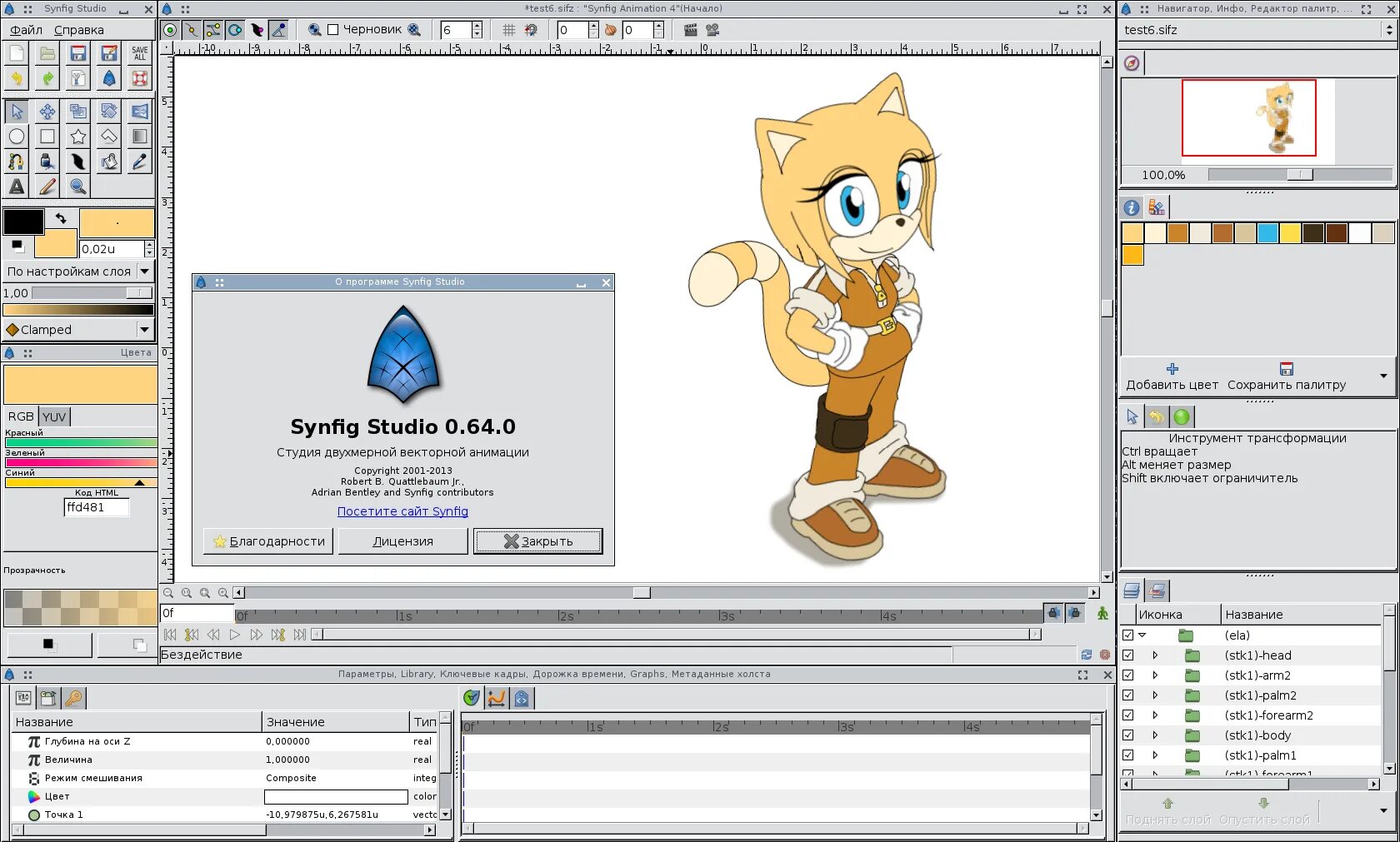Click the Save All button
This screenshot has width=1400, height=842.
point(140,53)
